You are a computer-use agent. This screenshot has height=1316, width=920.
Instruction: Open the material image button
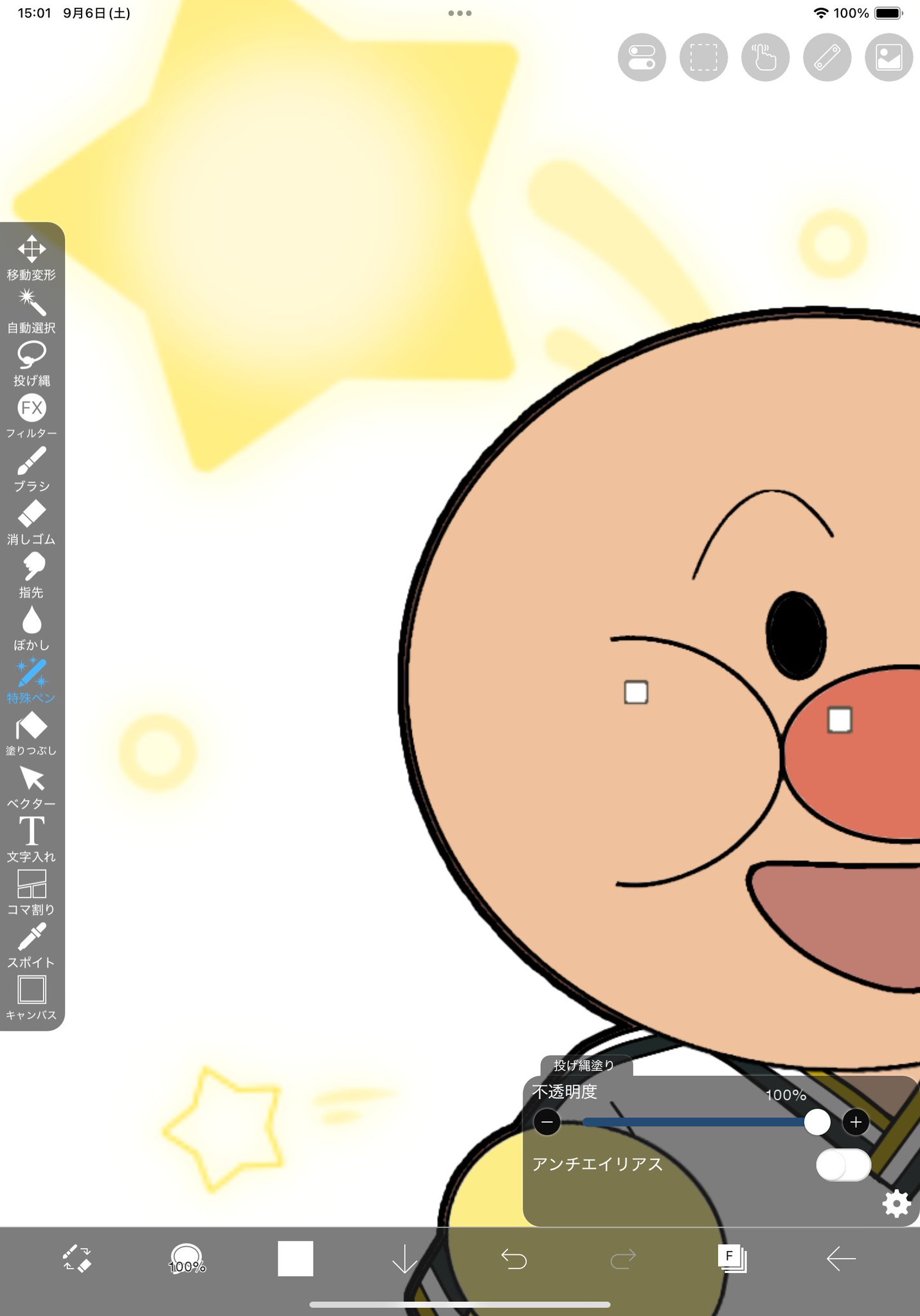pos(889,57)
